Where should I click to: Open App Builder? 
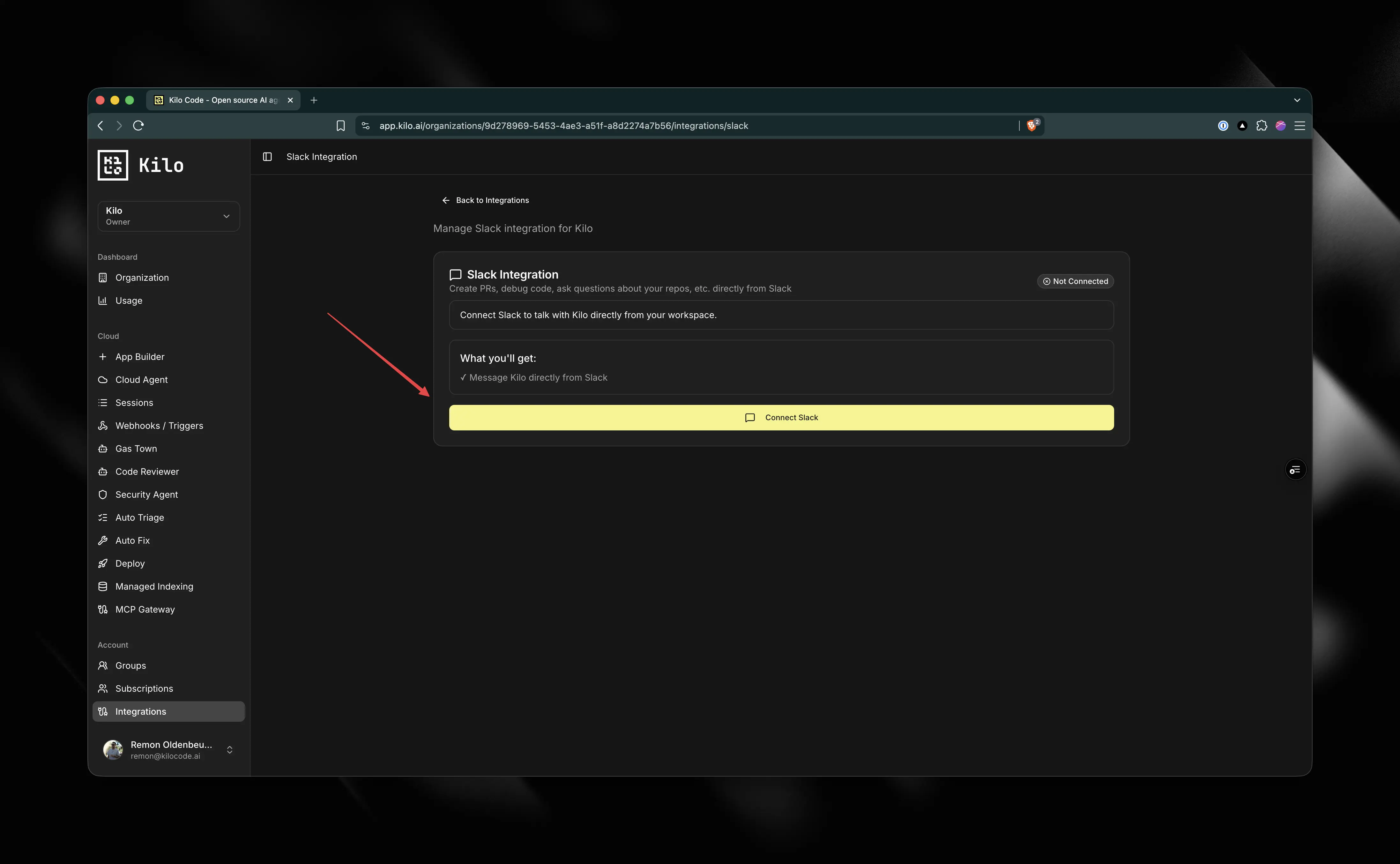click(x=168, y=357)
